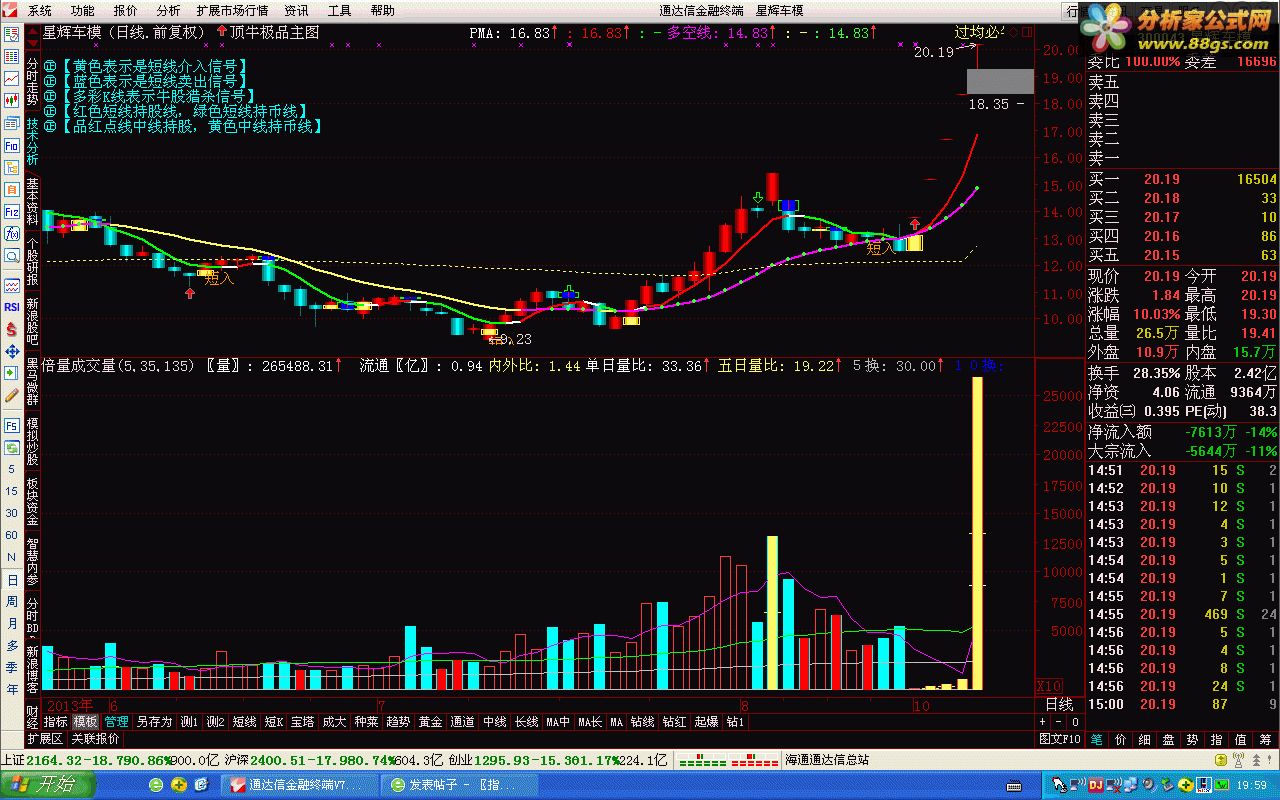Open the 扩展市场行情 menu
This screenshot has height=800, width=1280.
(232, 10)
